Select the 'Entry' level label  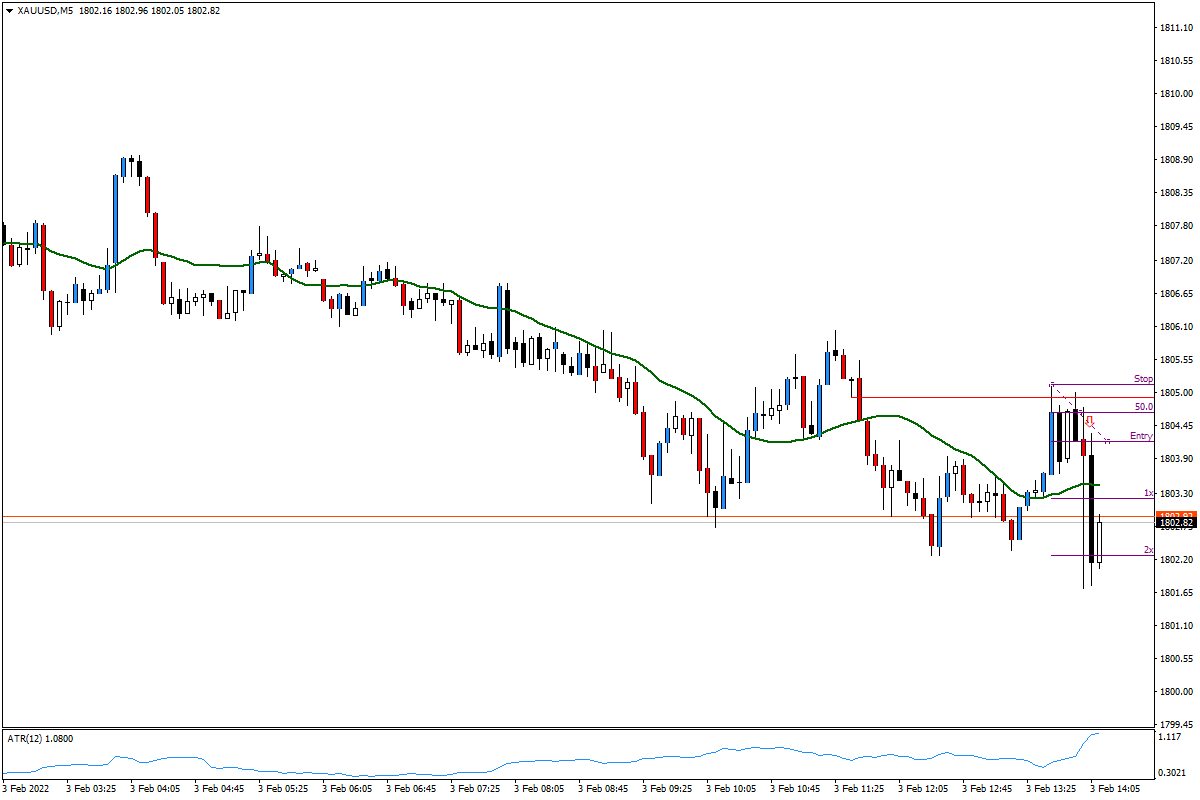(1141, 436)
